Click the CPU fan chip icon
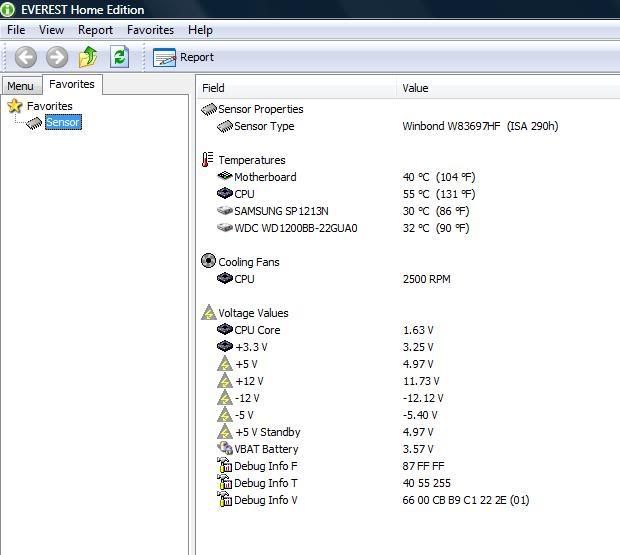 (x=225, y=278)
